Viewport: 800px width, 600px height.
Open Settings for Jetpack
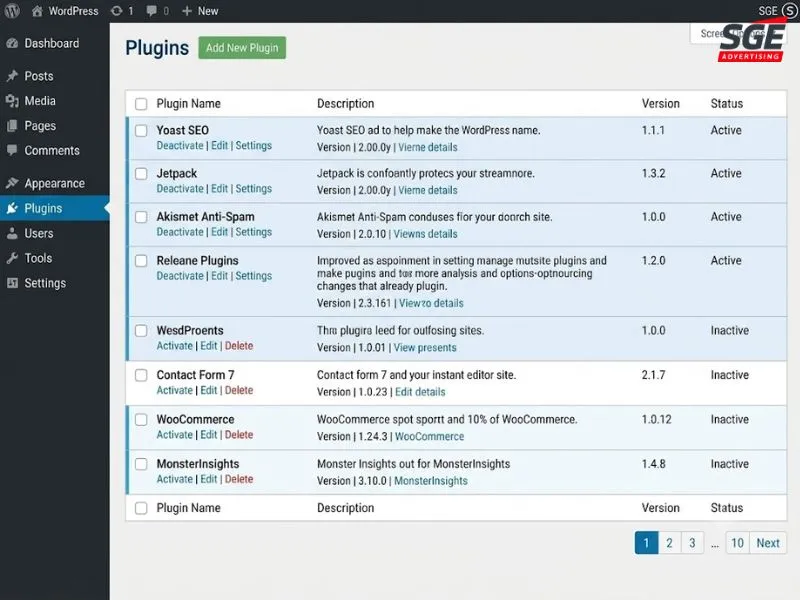(x=254, y=189)
